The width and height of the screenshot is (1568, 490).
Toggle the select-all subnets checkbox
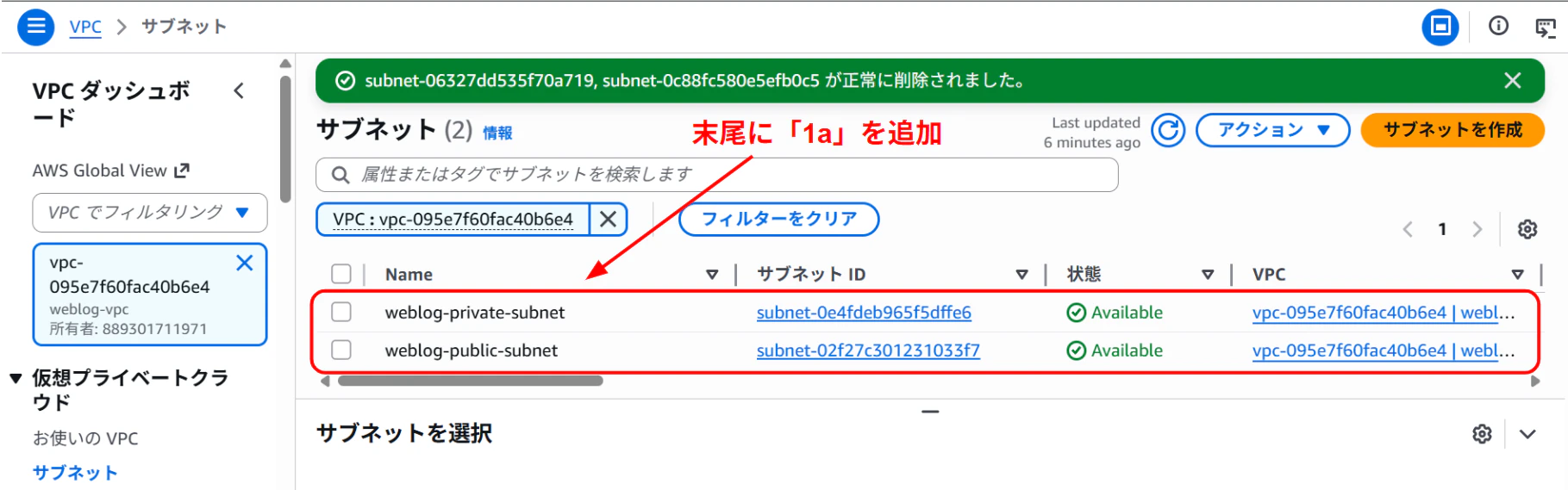341,274
